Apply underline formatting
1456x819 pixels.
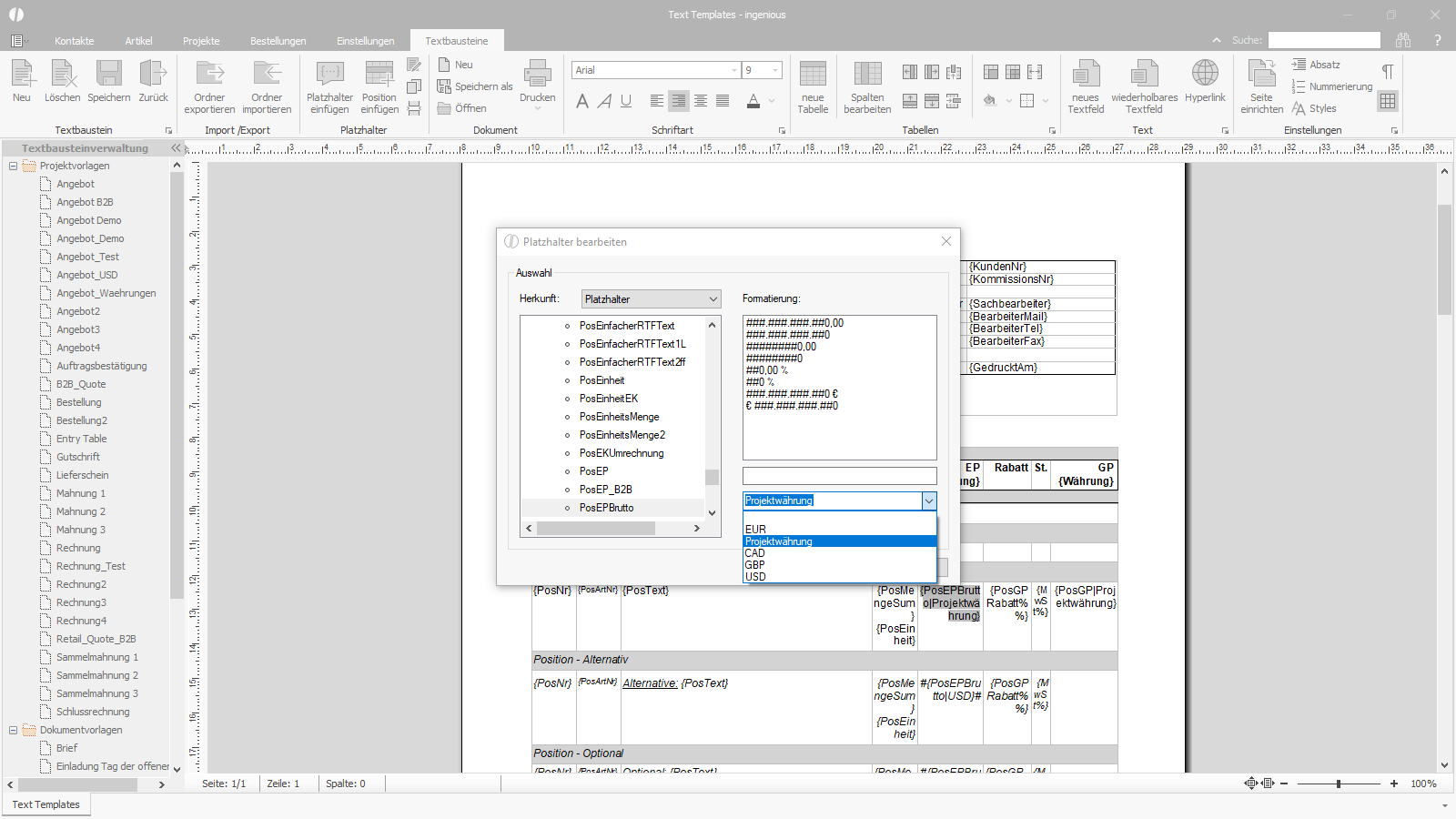coord(626,101)
